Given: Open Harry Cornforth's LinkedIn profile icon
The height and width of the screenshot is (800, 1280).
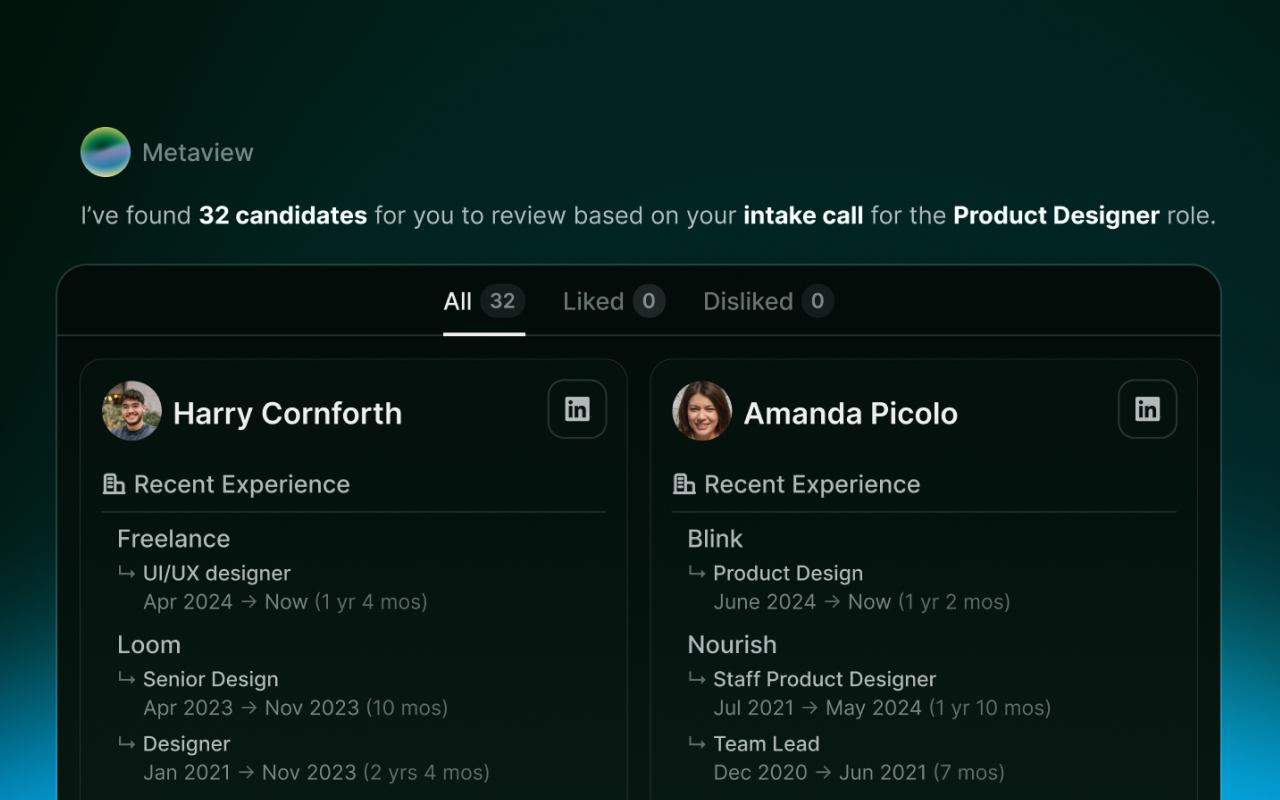Looking at the screenshot, I should click(x=577, y=409).
